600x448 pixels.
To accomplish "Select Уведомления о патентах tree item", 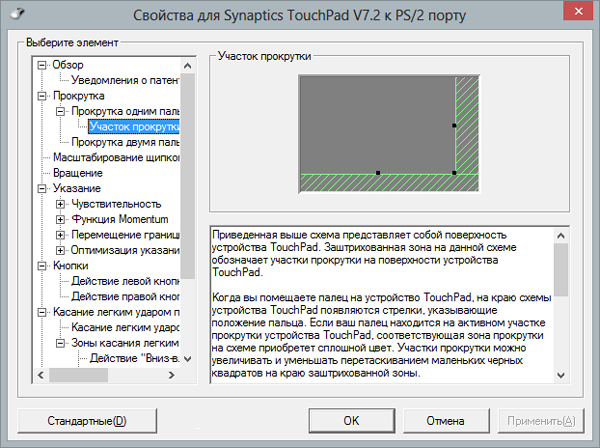I will coord(125,81).
